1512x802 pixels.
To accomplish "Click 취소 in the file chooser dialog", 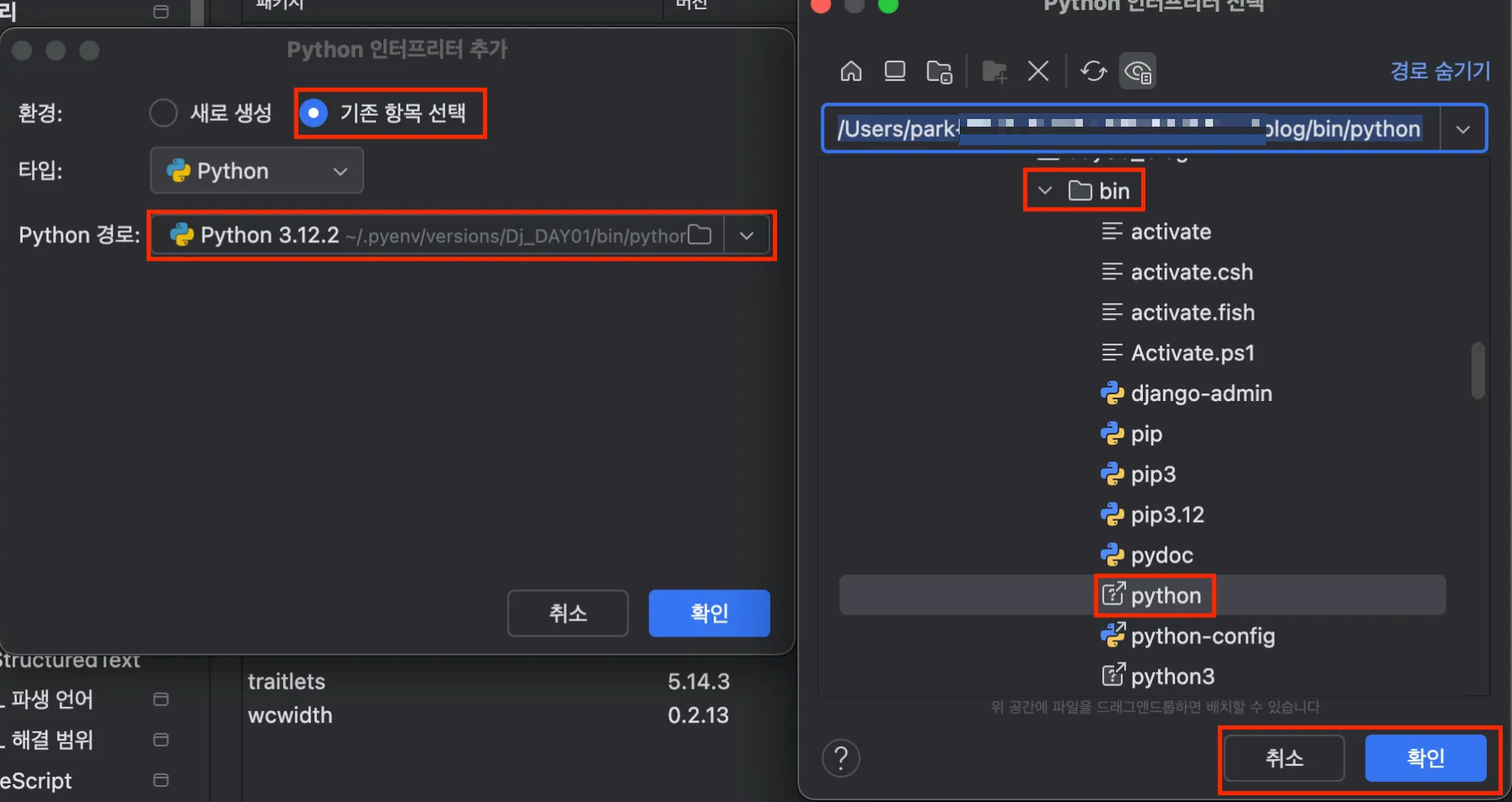I will [1284, 758].
